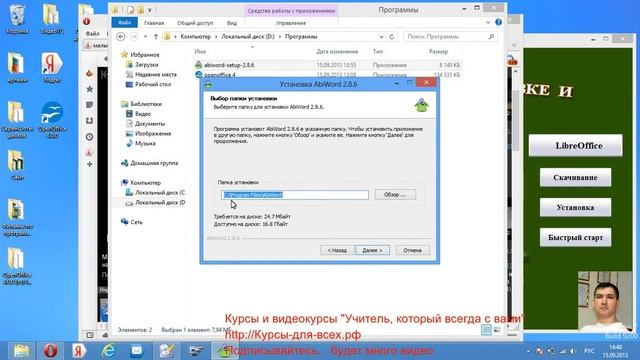Switch to the Вид ribbon tab
This screenshot has width=640, height=360.
tap(232, 23)
